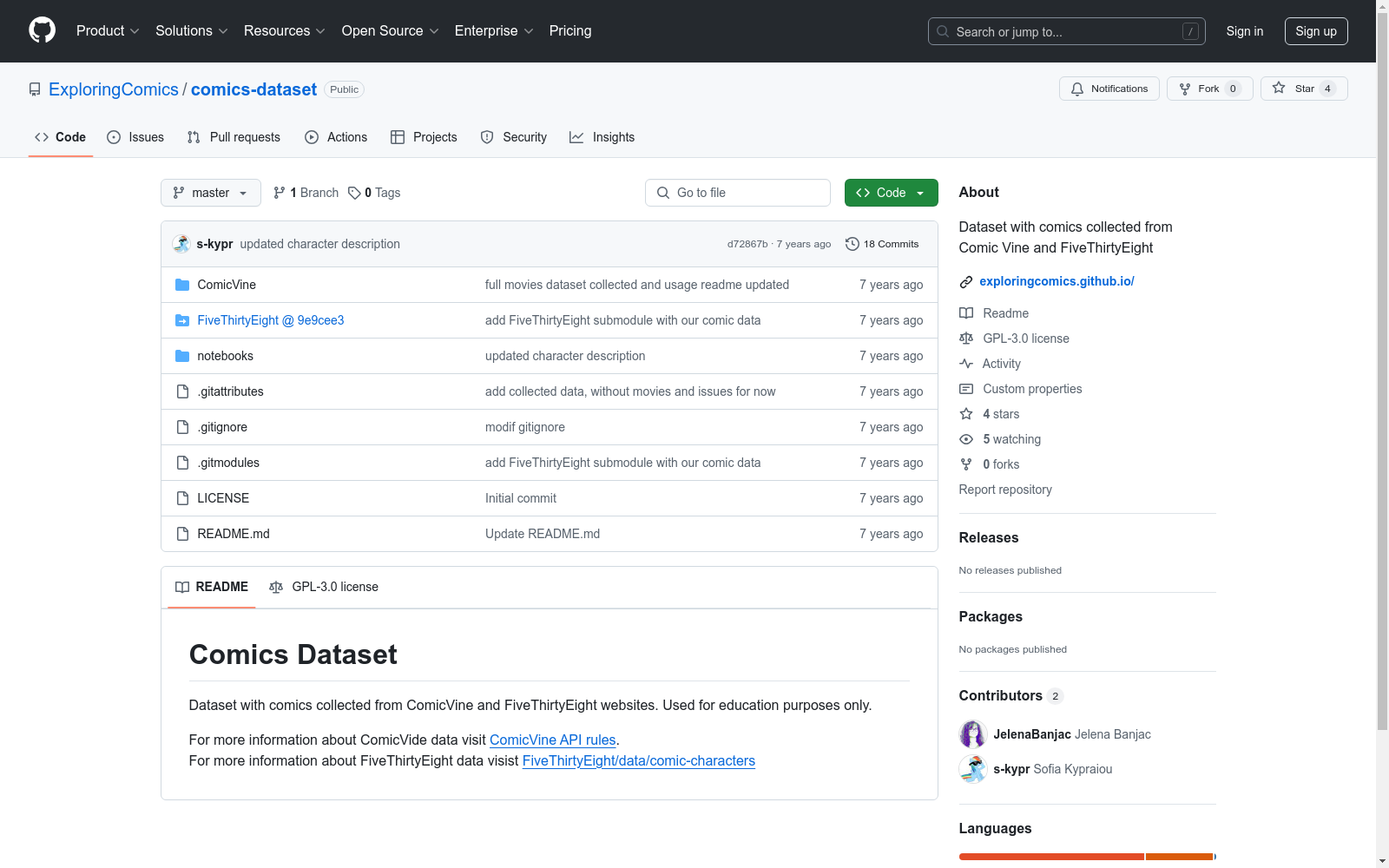The height and width of the screenshot is (868, 1389).
Task: Click Report repository link
Action: (1005, 490)
